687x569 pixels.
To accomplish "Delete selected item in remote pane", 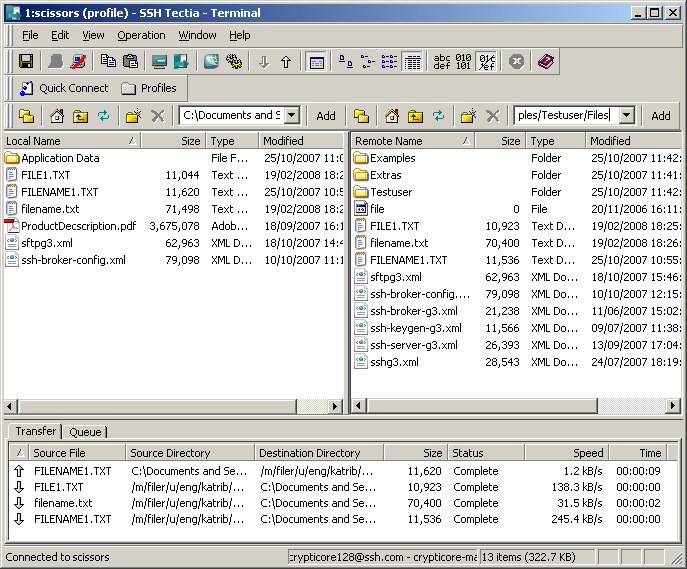I will pyautogui.click(x=493, y=116).
